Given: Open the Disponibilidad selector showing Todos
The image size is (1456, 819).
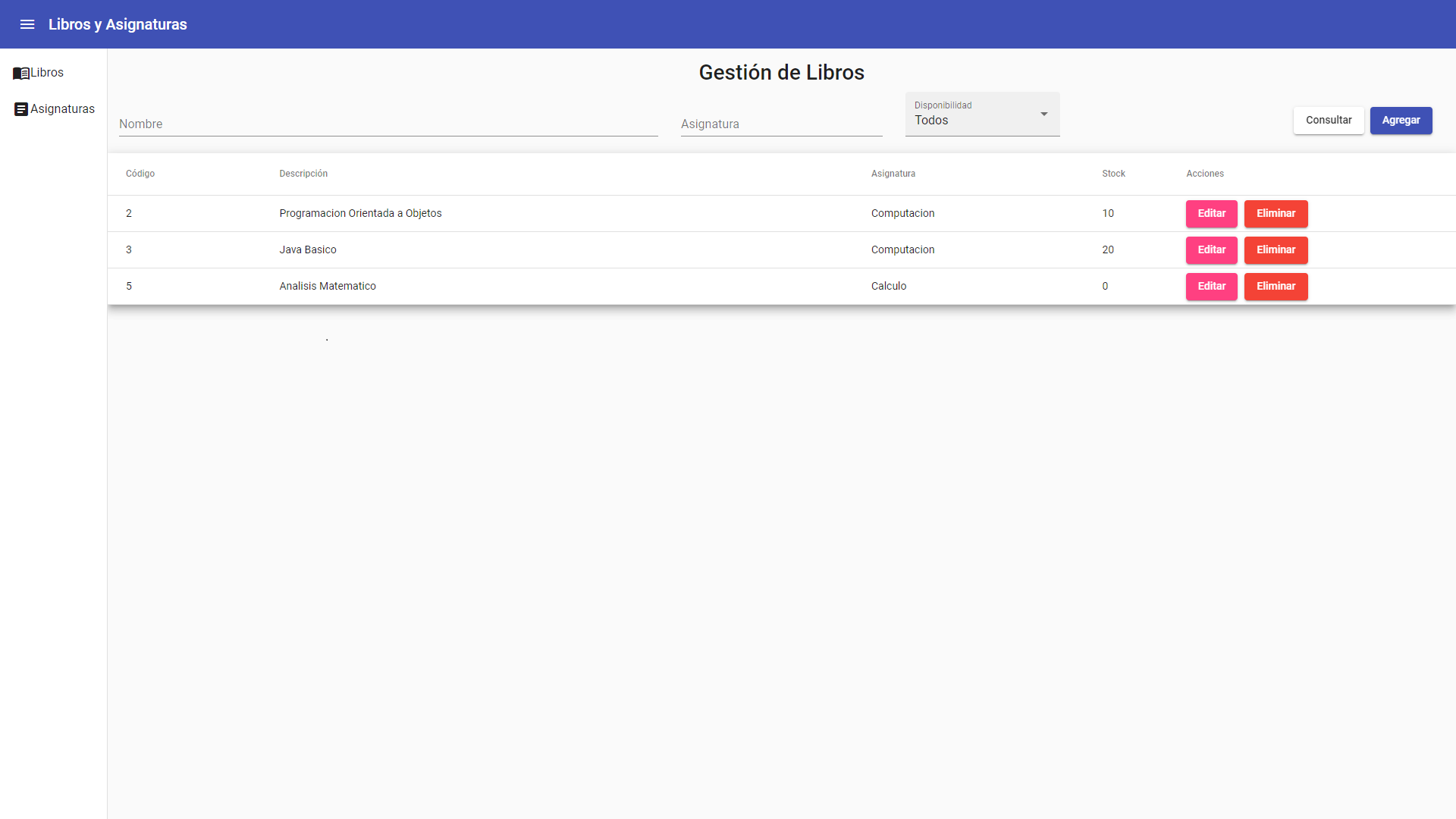Looking at the screenshot, I should pos(982,120).
